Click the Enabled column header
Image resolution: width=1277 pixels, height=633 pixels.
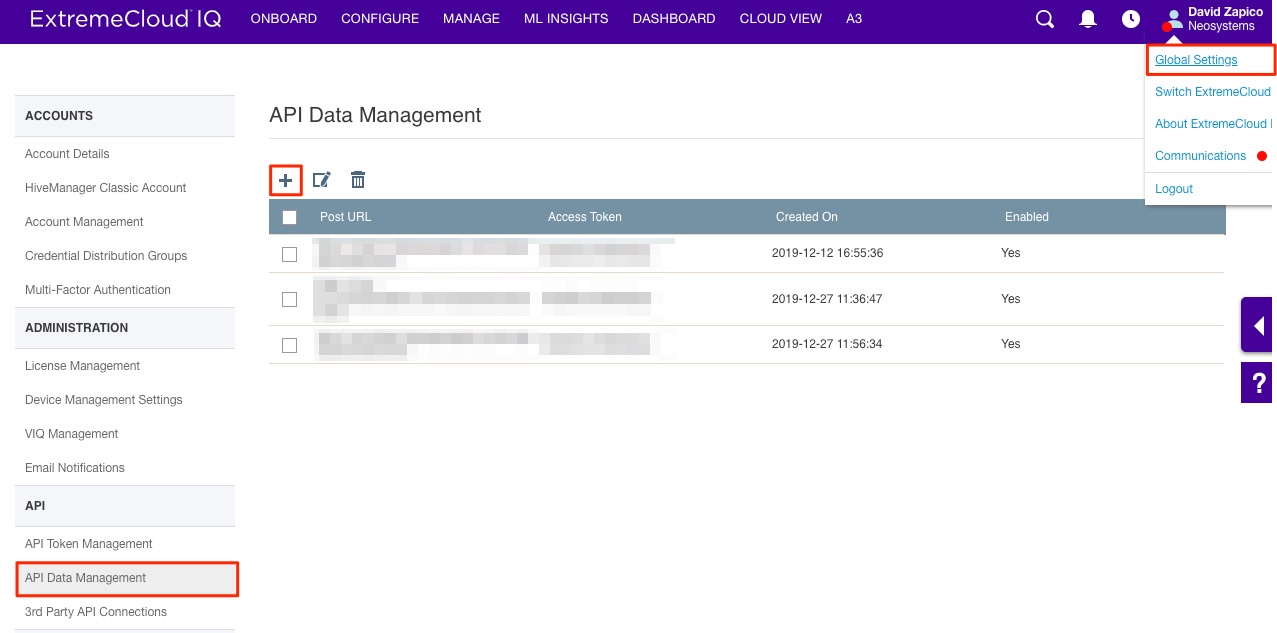pos(1027,217)
